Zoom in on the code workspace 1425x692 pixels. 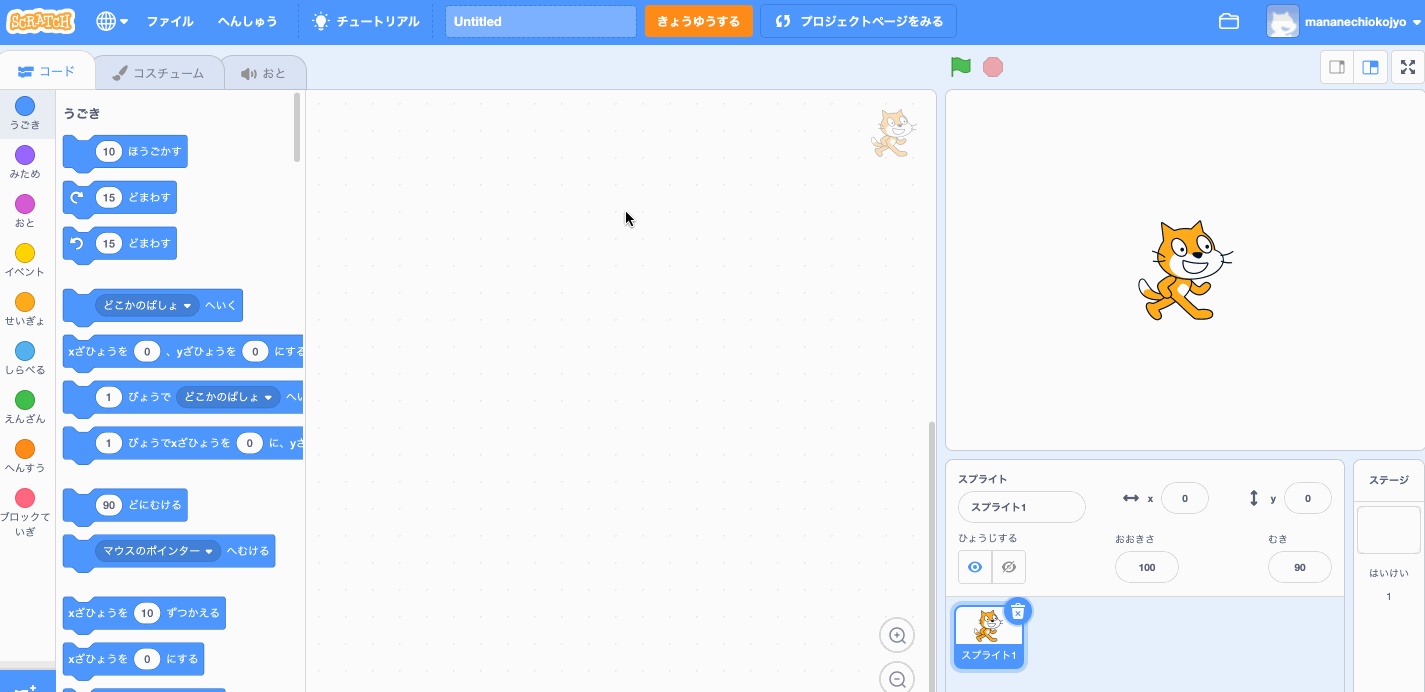tap(897, 636)
